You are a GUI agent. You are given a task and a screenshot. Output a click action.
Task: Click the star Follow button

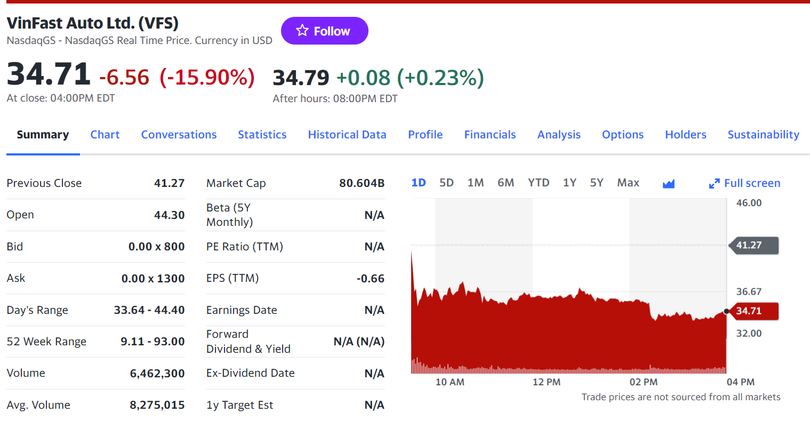coord(324,31)
